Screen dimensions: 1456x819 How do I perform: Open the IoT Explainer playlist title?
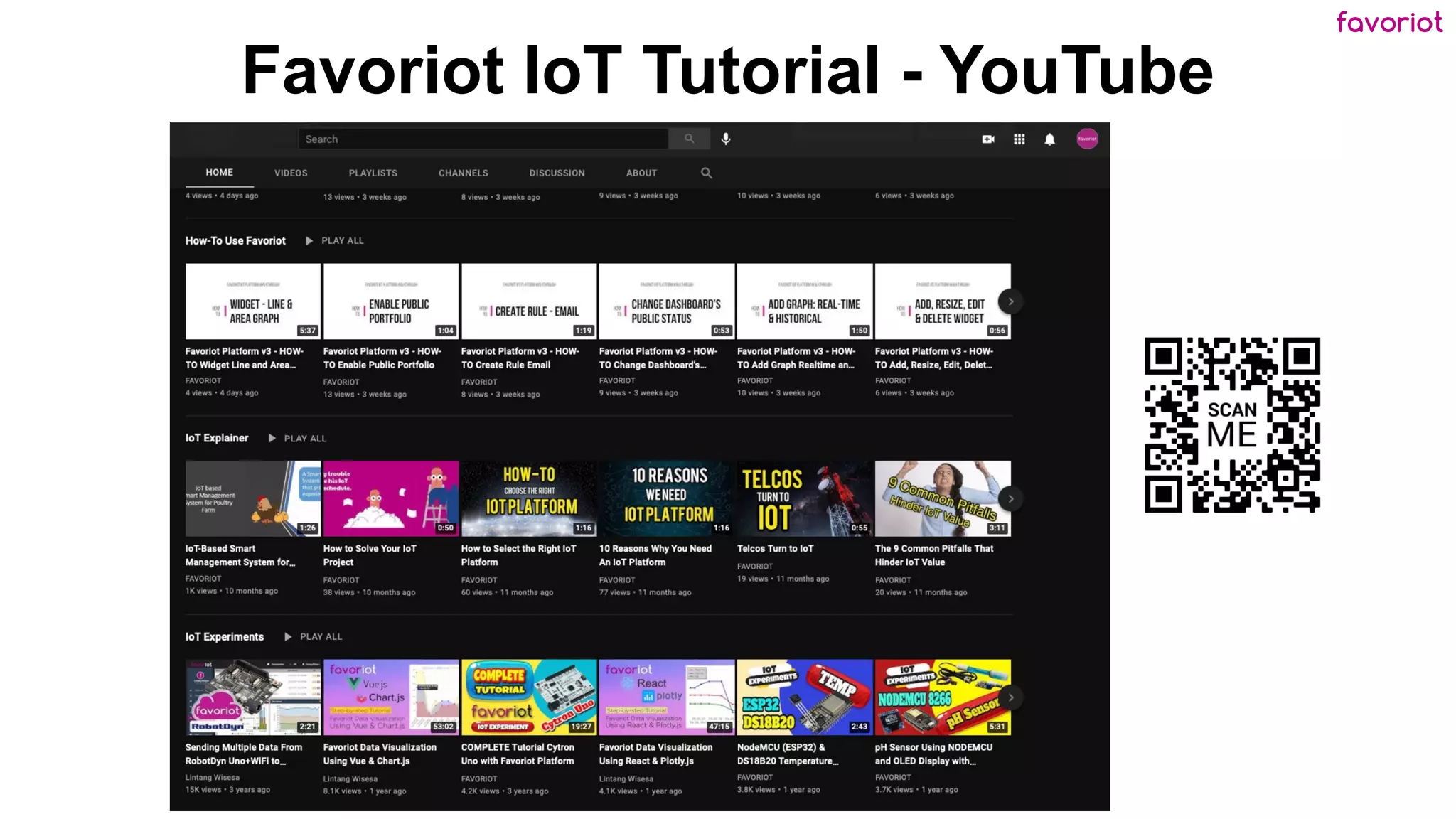point(217,439)
